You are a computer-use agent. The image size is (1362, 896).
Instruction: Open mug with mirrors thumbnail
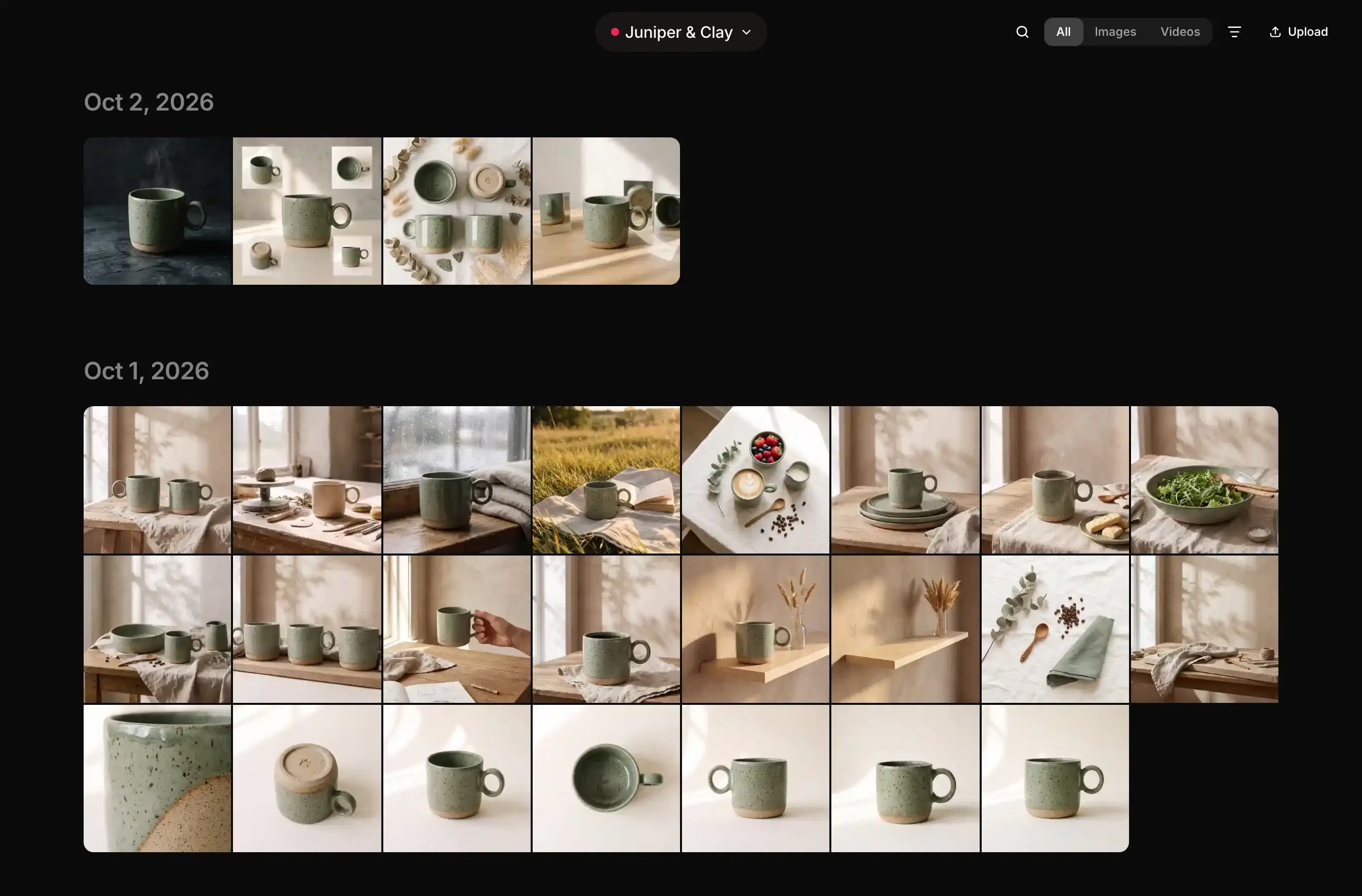point(606,211)
